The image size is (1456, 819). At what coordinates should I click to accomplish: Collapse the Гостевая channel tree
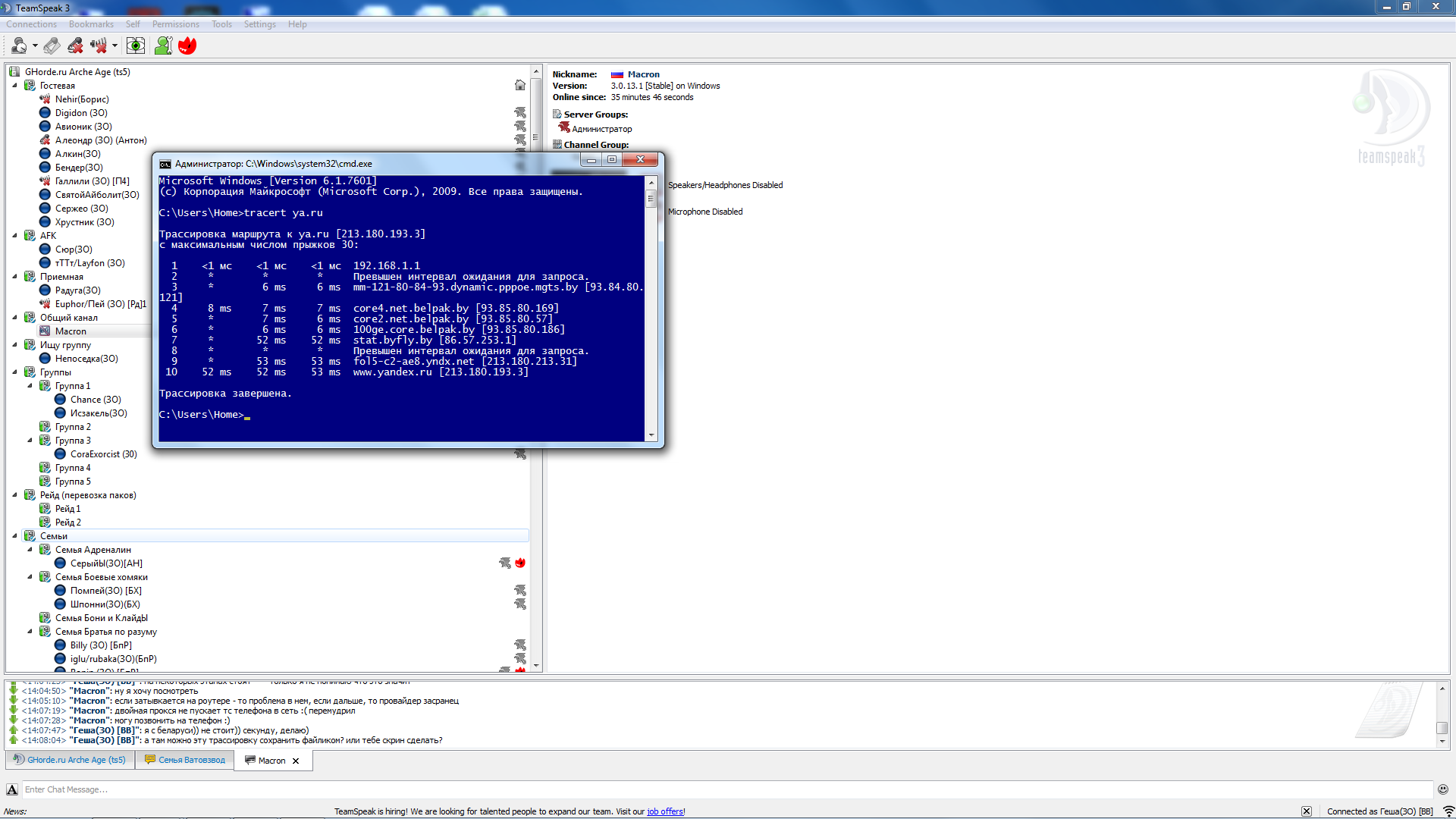[x=14, y=86]
